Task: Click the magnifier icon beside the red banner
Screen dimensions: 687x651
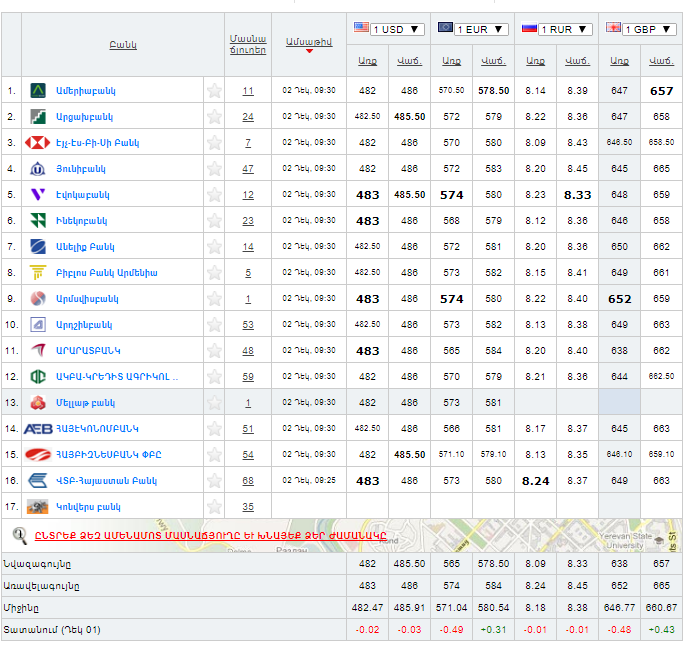Action: pos(19,534)
